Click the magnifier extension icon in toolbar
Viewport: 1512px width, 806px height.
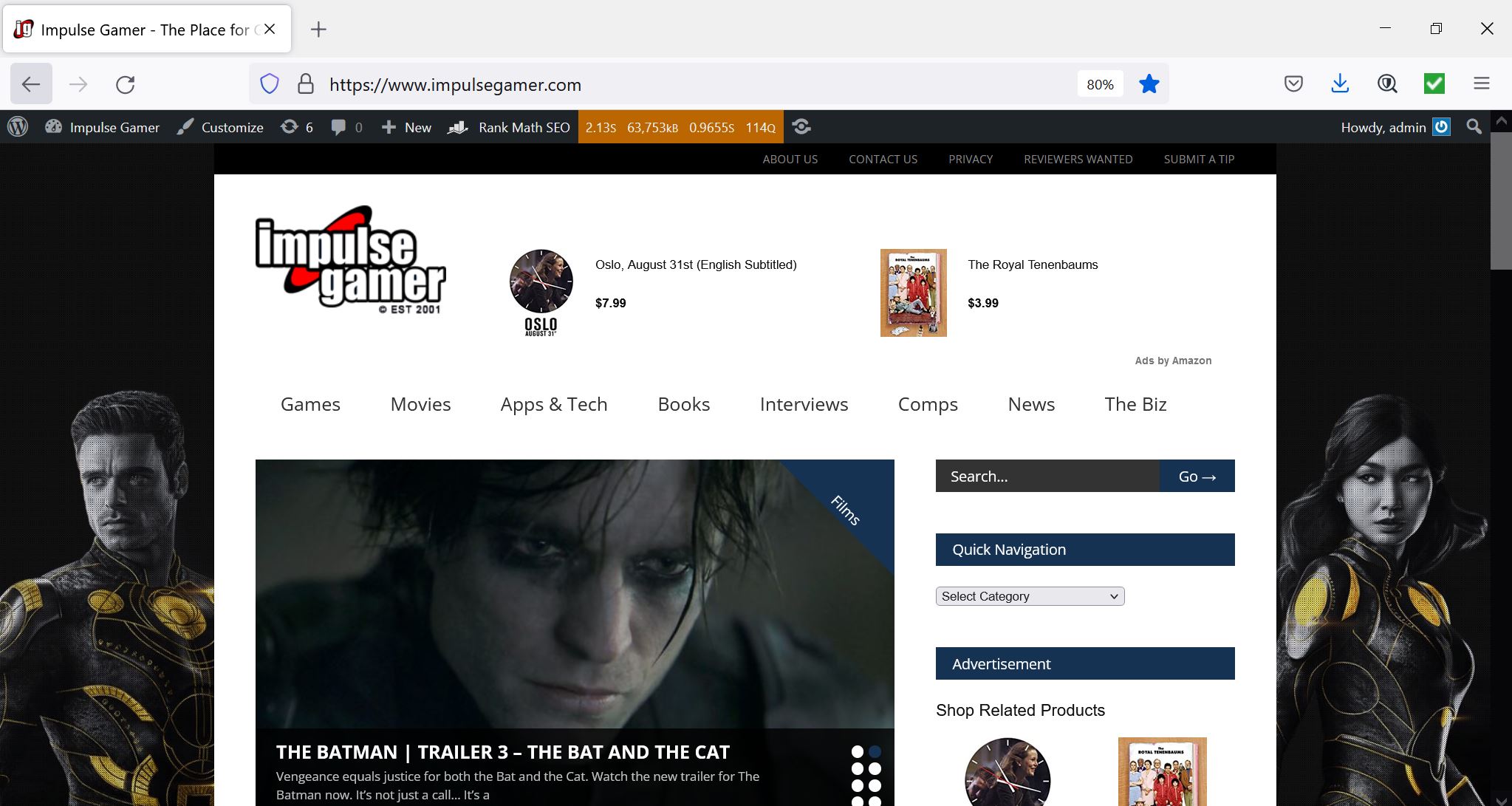pyautogui.click(x=1387, y=83)
